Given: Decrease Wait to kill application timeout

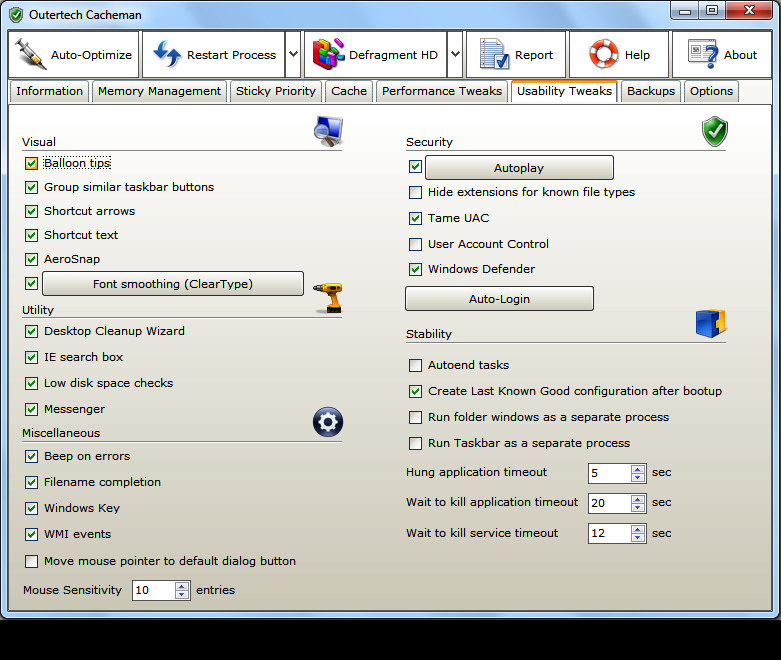Looking at the screenshot, I should click(x=638, y=507).
